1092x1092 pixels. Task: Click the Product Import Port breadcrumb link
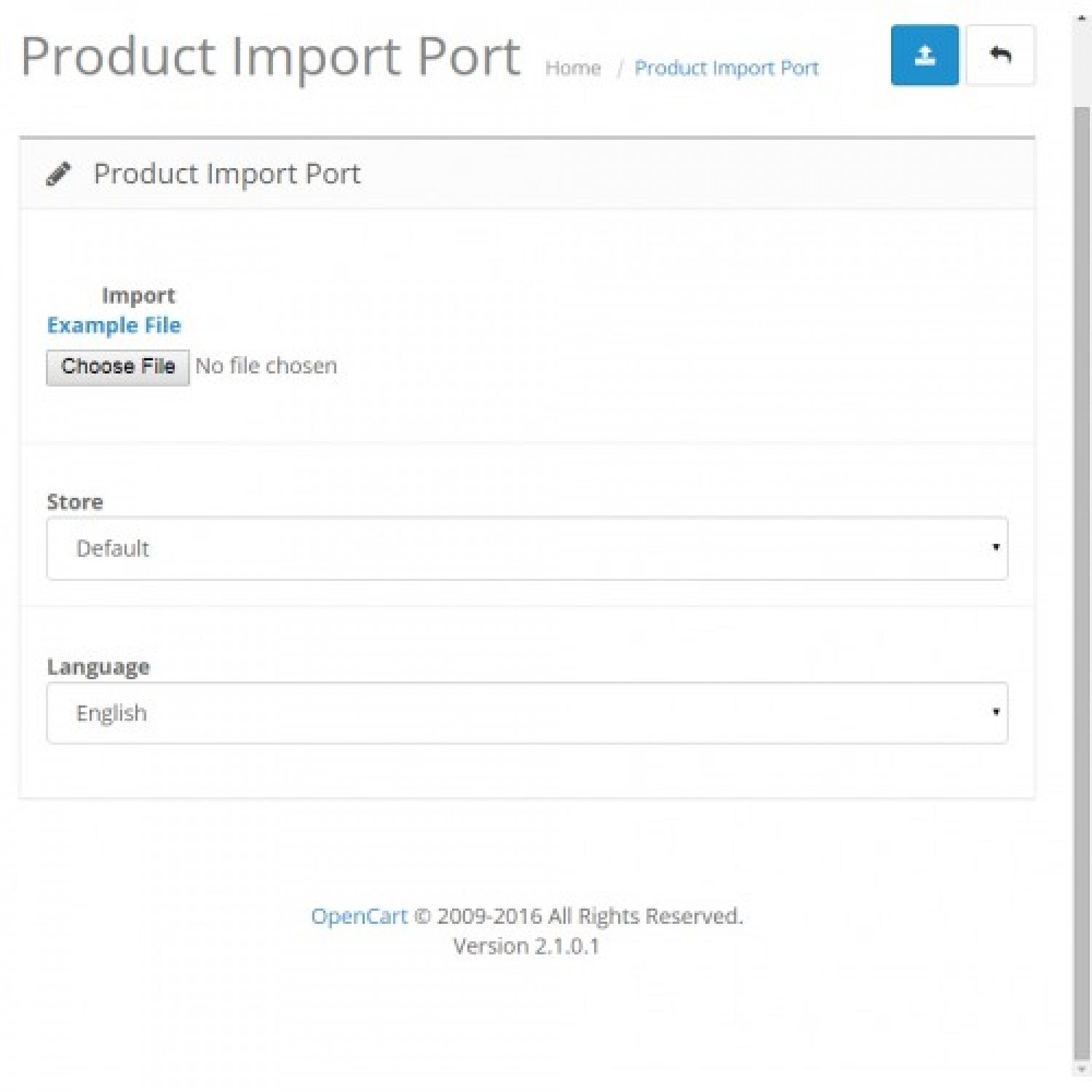(726, 68)
